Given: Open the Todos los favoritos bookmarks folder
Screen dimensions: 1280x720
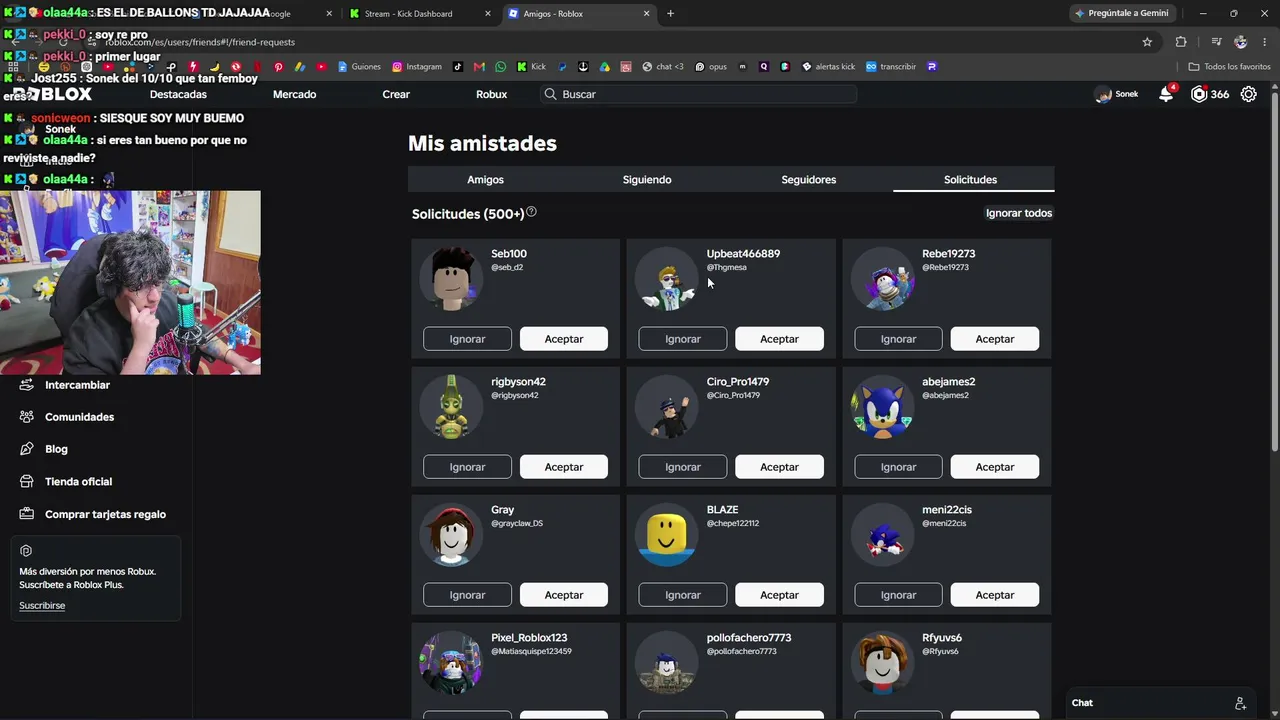Looking at the screenshot, I should click(1229, 67).
